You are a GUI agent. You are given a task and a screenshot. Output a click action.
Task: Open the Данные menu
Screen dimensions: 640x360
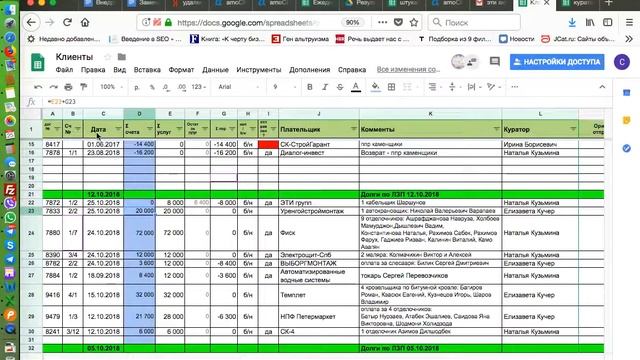tap(215, 70)
